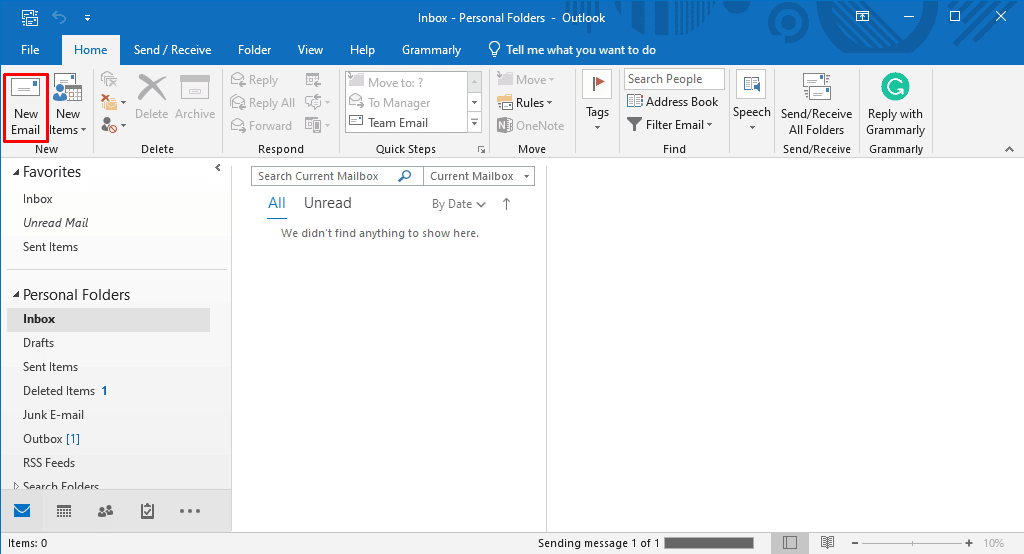
Task: Click Tell me what you want to do
Action: click(x=572, y=50)
